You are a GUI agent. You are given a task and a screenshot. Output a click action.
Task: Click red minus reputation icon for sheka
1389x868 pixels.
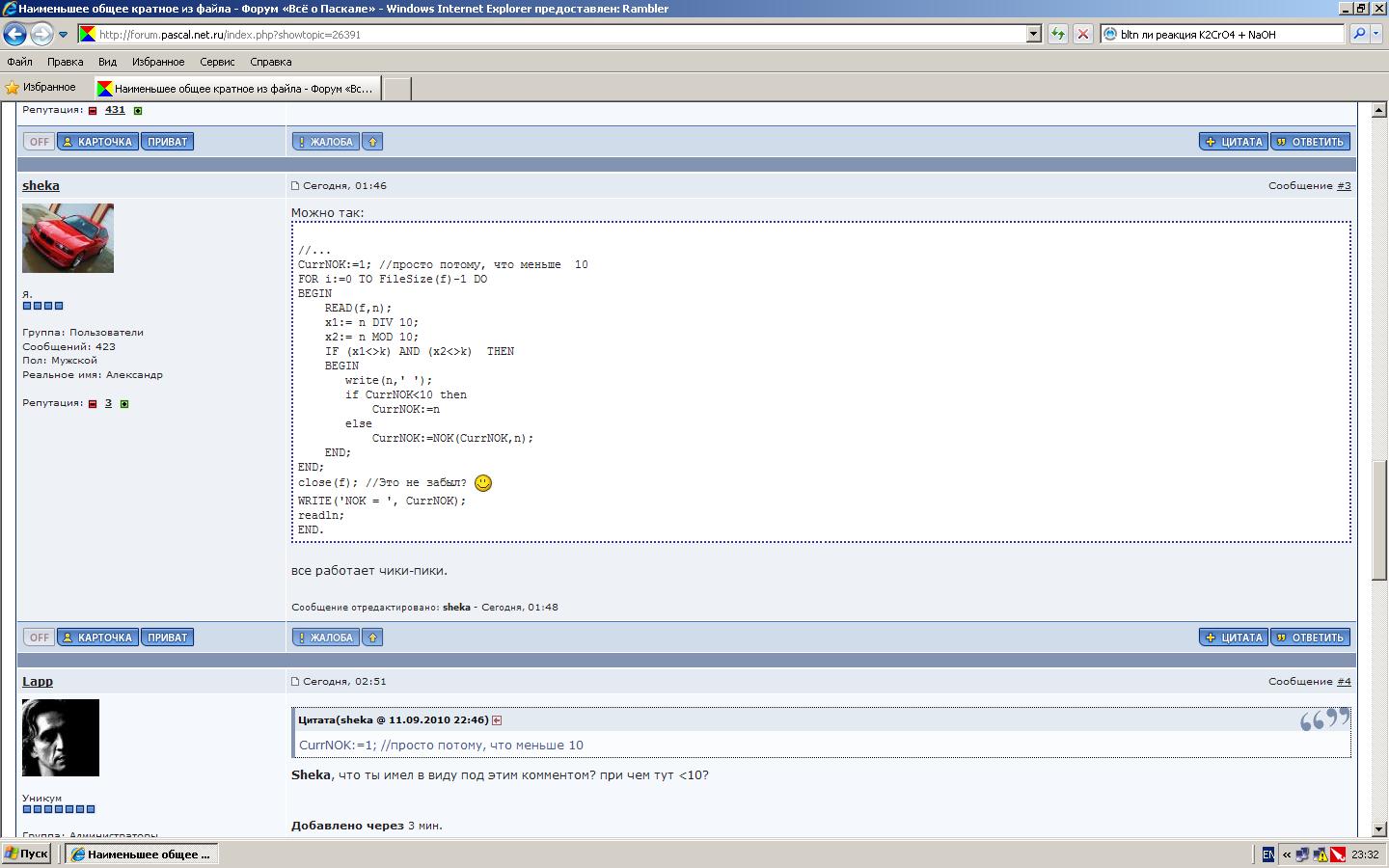pos(93,404)
